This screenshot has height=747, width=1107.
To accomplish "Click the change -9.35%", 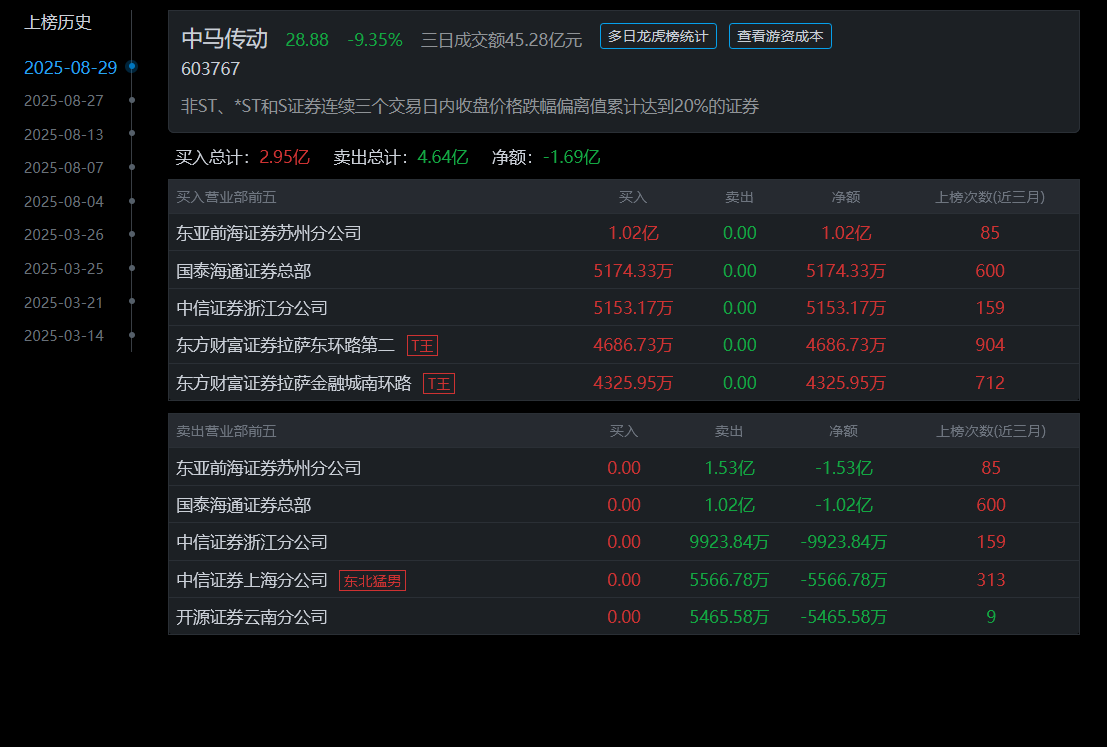I will tap(375, 40).
